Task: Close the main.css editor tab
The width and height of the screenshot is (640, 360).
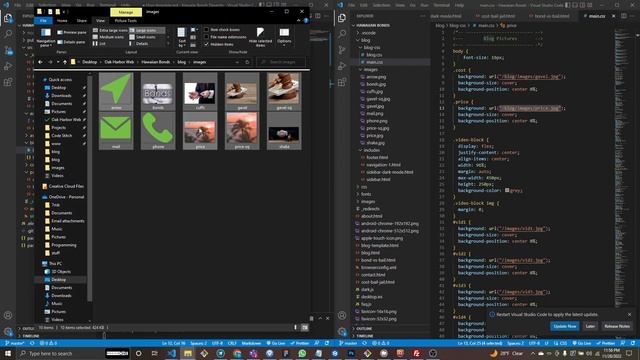Action: (x=613, y=16)
